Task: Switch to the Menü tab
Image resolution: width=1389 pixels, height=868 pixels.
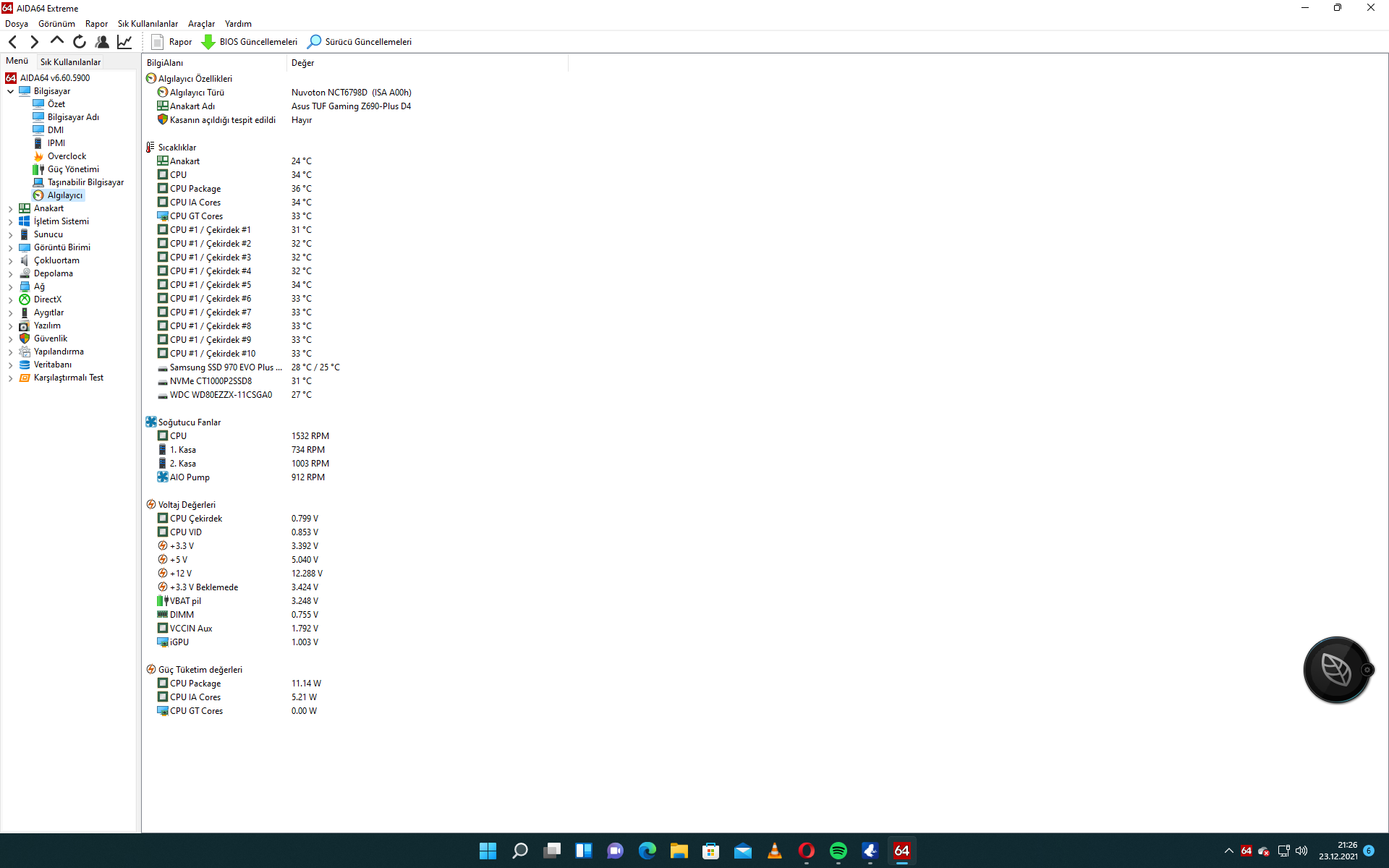Action: coord(17,61)
